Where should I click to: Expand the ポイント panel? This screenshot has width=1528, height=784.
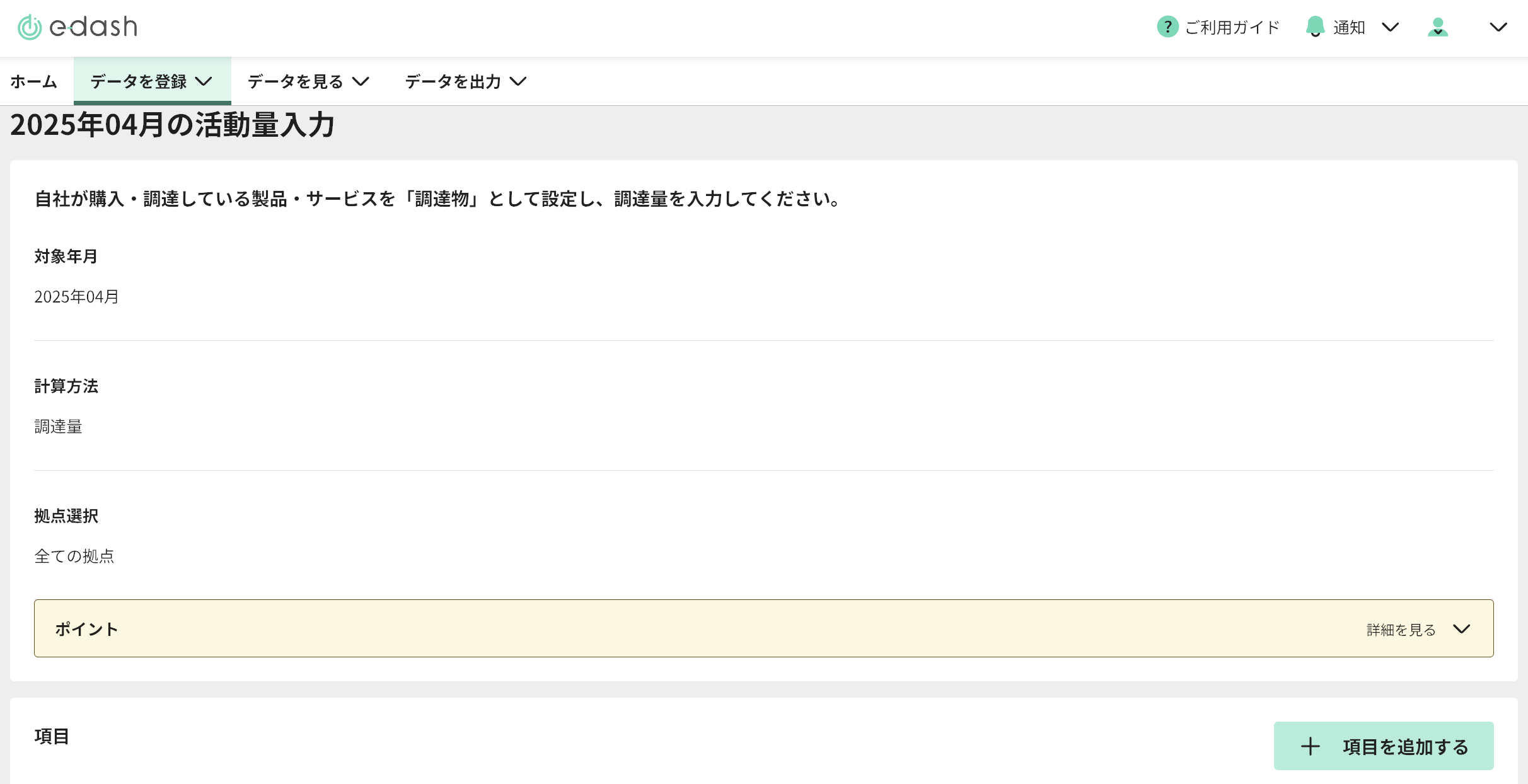point(764,628)
